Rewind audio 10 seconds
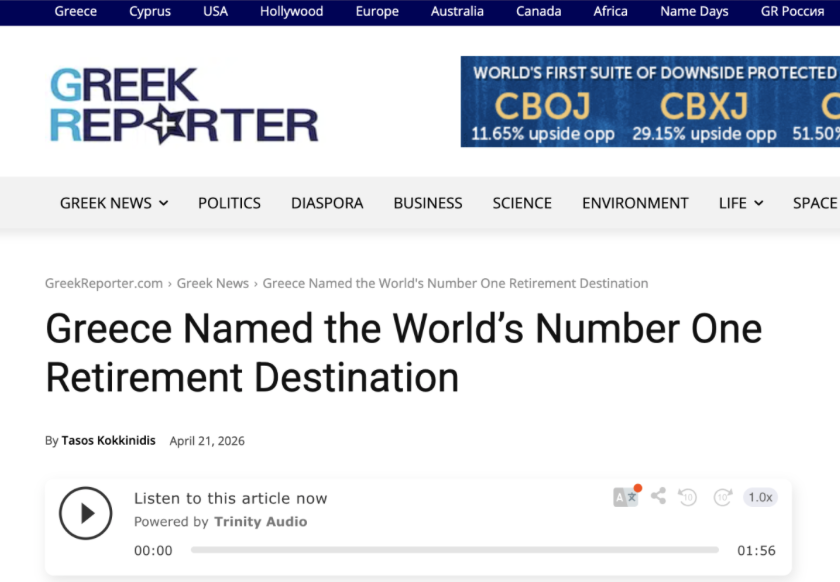 point(687,497)
